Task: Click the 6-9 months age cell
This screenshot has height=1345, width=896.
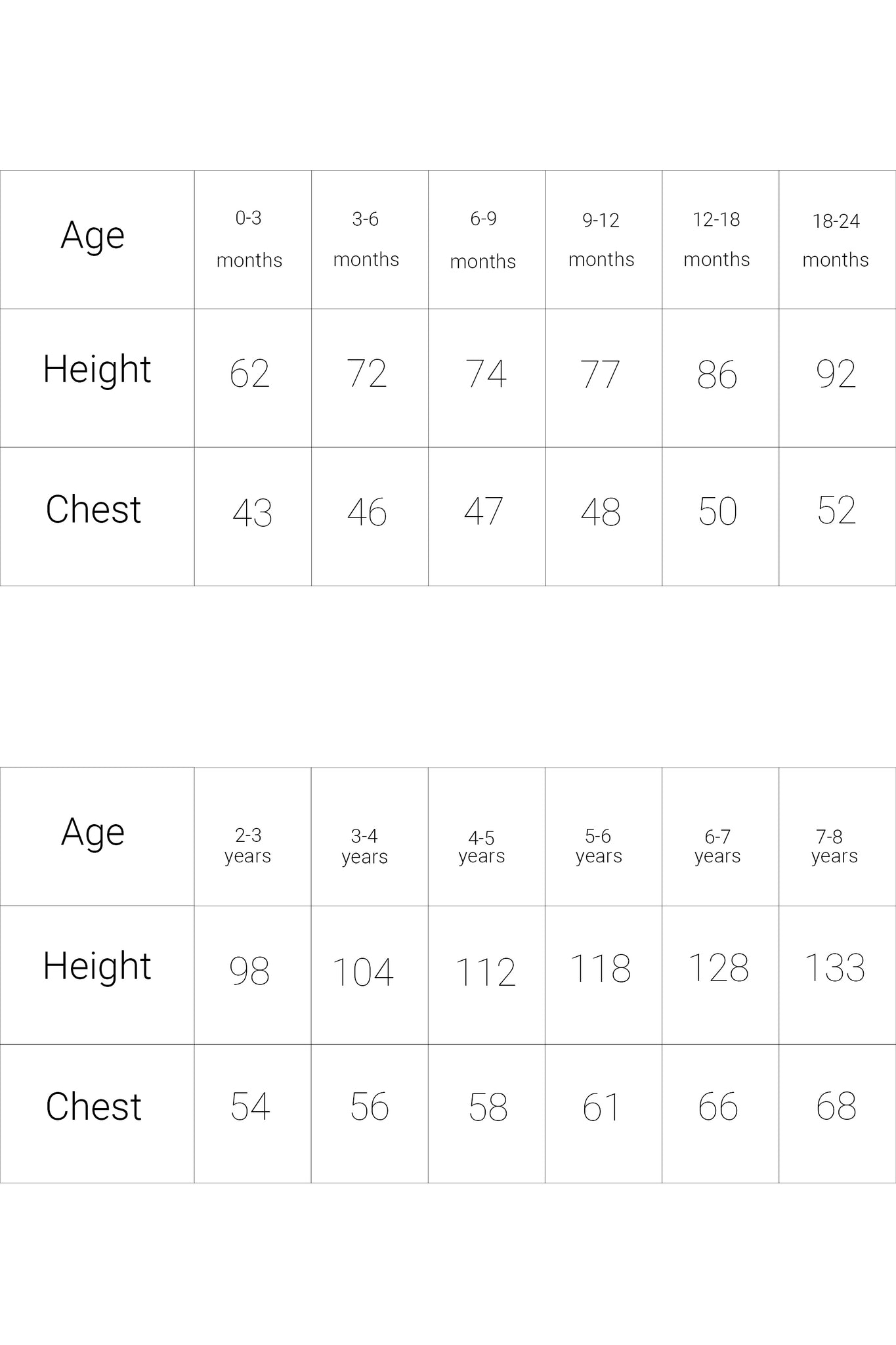Action: [483, 239]
